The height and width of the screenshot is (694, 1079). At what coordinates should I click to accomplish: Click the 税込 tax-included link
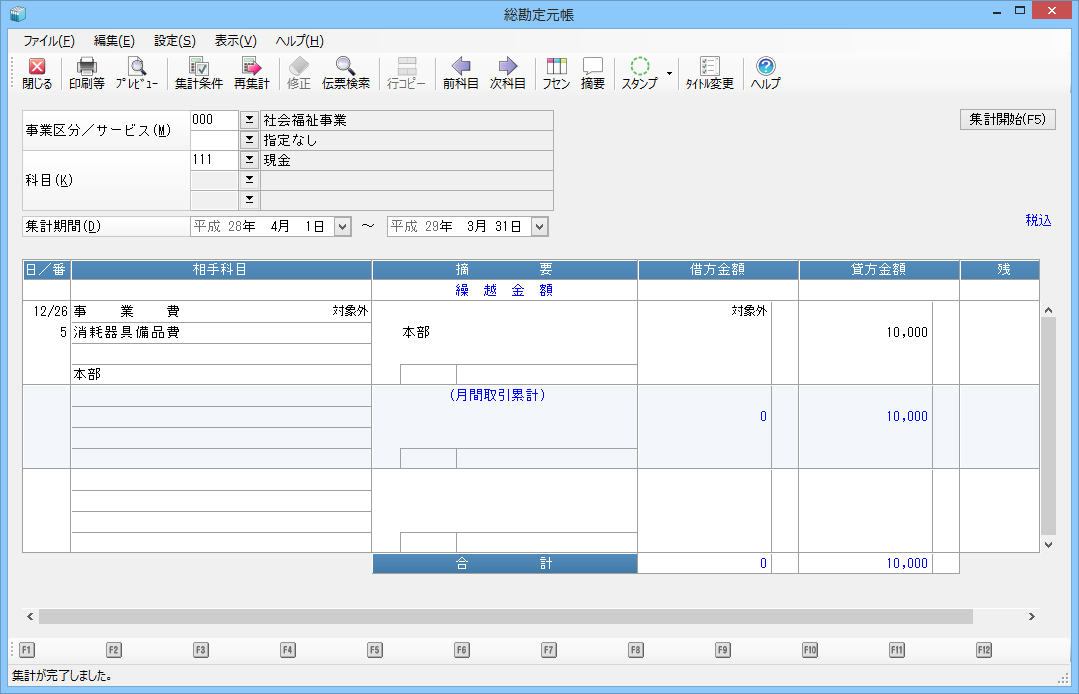click(x=1038, y=220)
